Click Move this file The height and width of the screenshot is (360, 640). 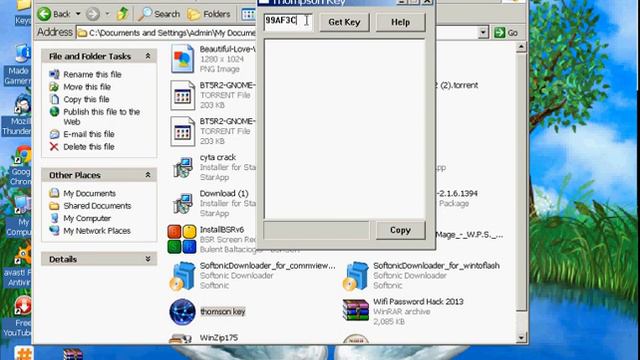tap(87, 87)
